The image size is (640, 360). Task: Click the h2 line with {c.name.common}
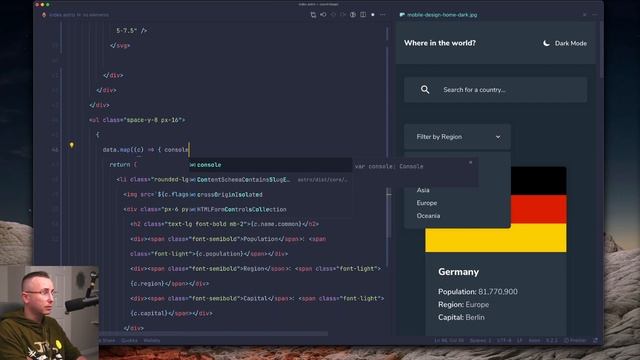coord(224,224)
